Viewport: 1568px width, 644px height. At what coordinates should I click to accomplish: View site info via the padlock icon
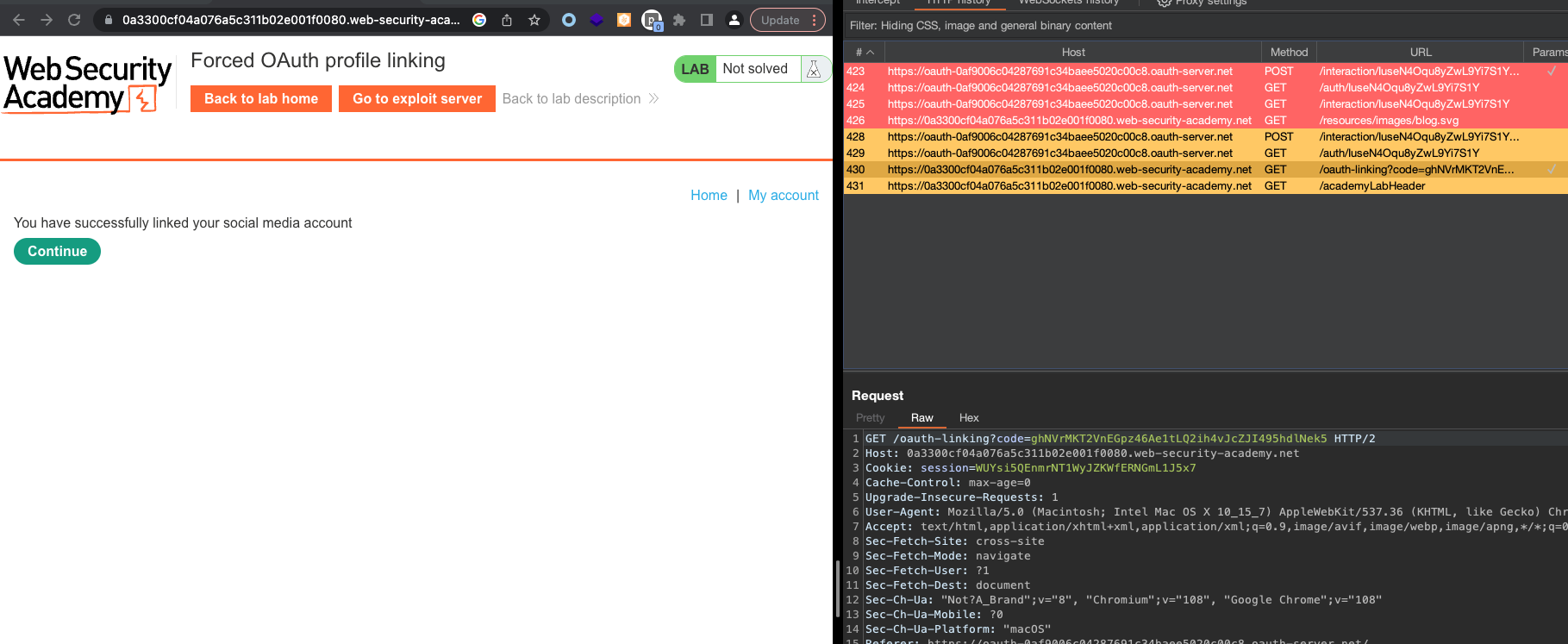[109, 20]
